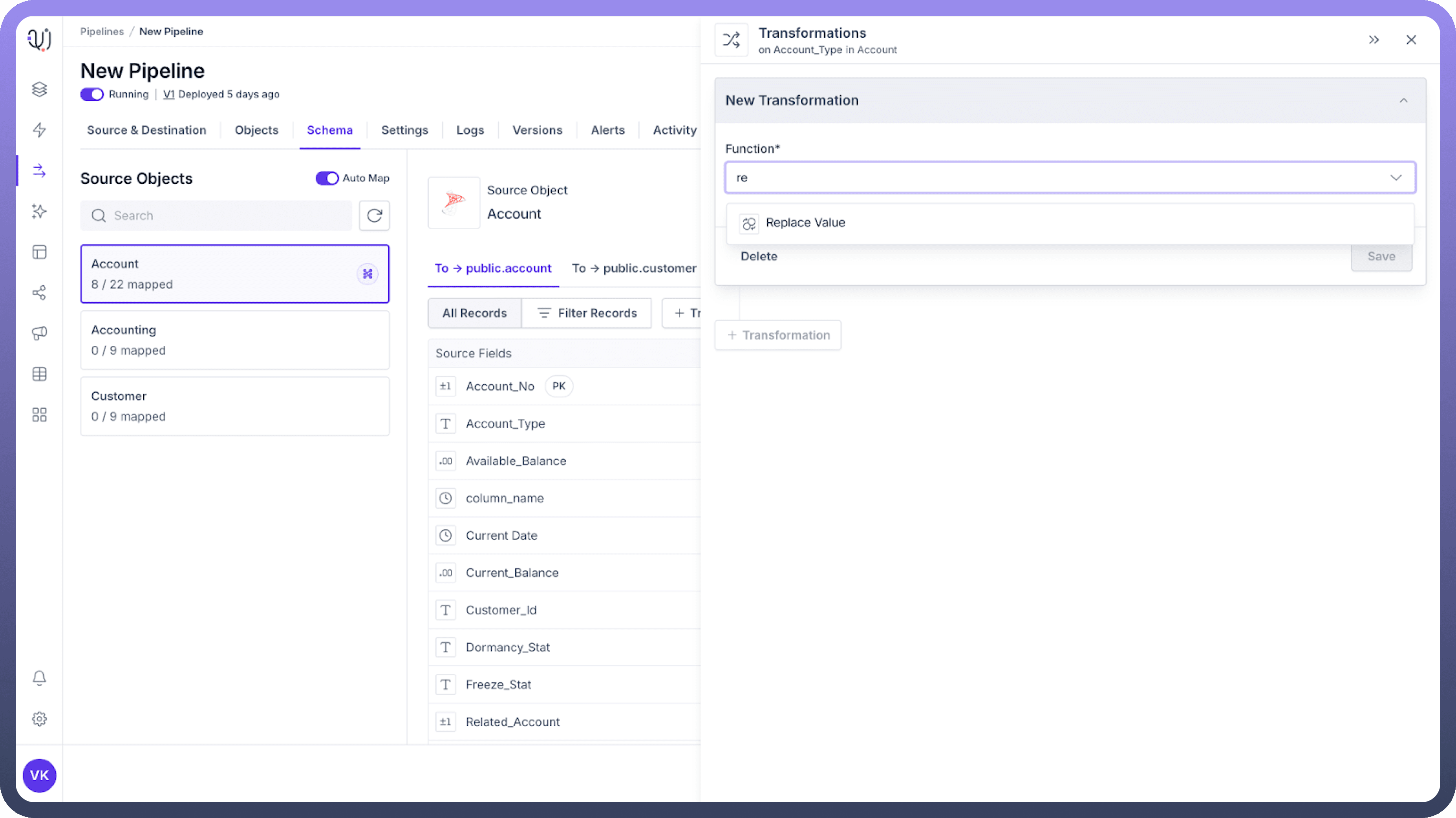The image size is (1456, 818).
Task: Open the settings gear in sidebar
Action: click(x=39, y=719)
